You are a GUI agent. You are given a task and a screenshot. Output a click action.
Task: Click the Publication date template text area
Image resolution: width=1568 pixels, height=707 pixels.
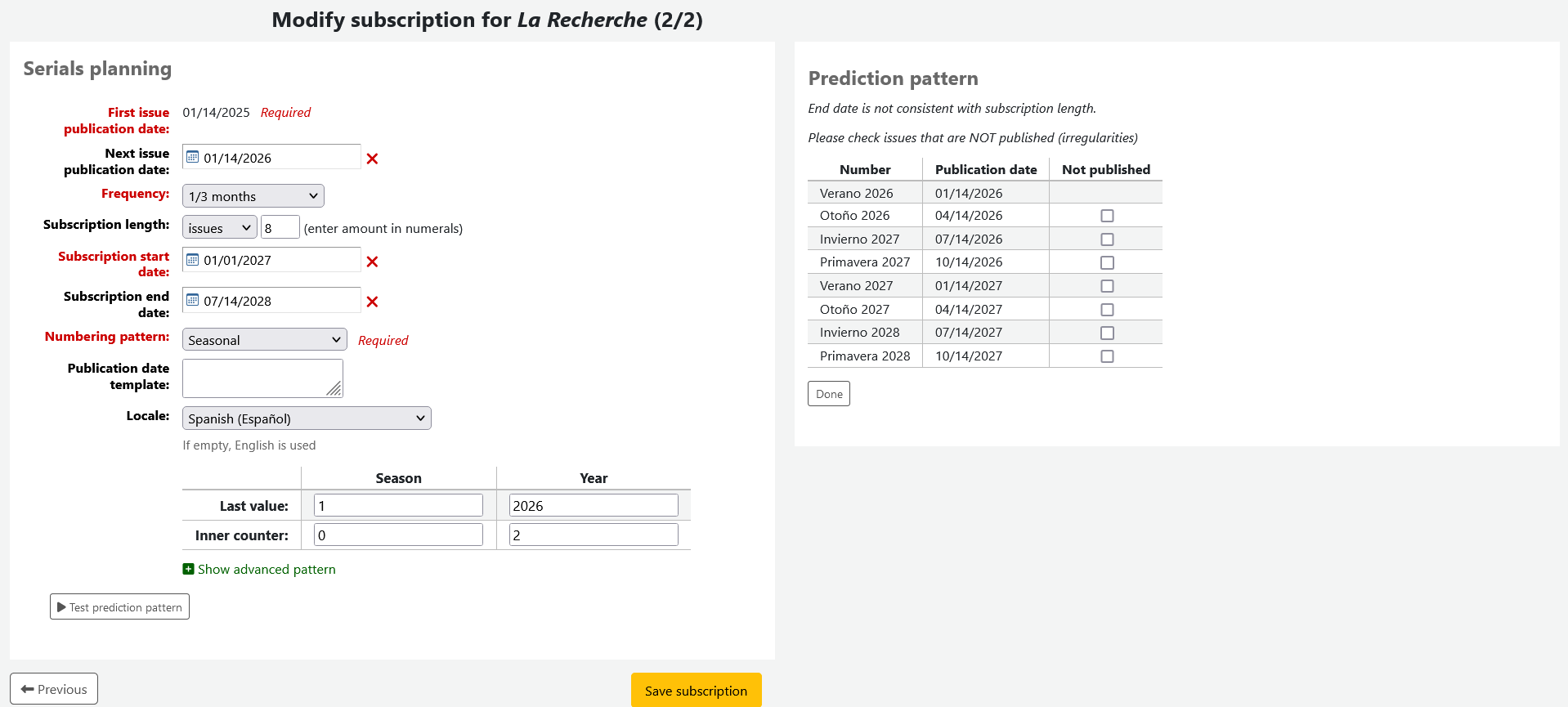coord(262,378)
